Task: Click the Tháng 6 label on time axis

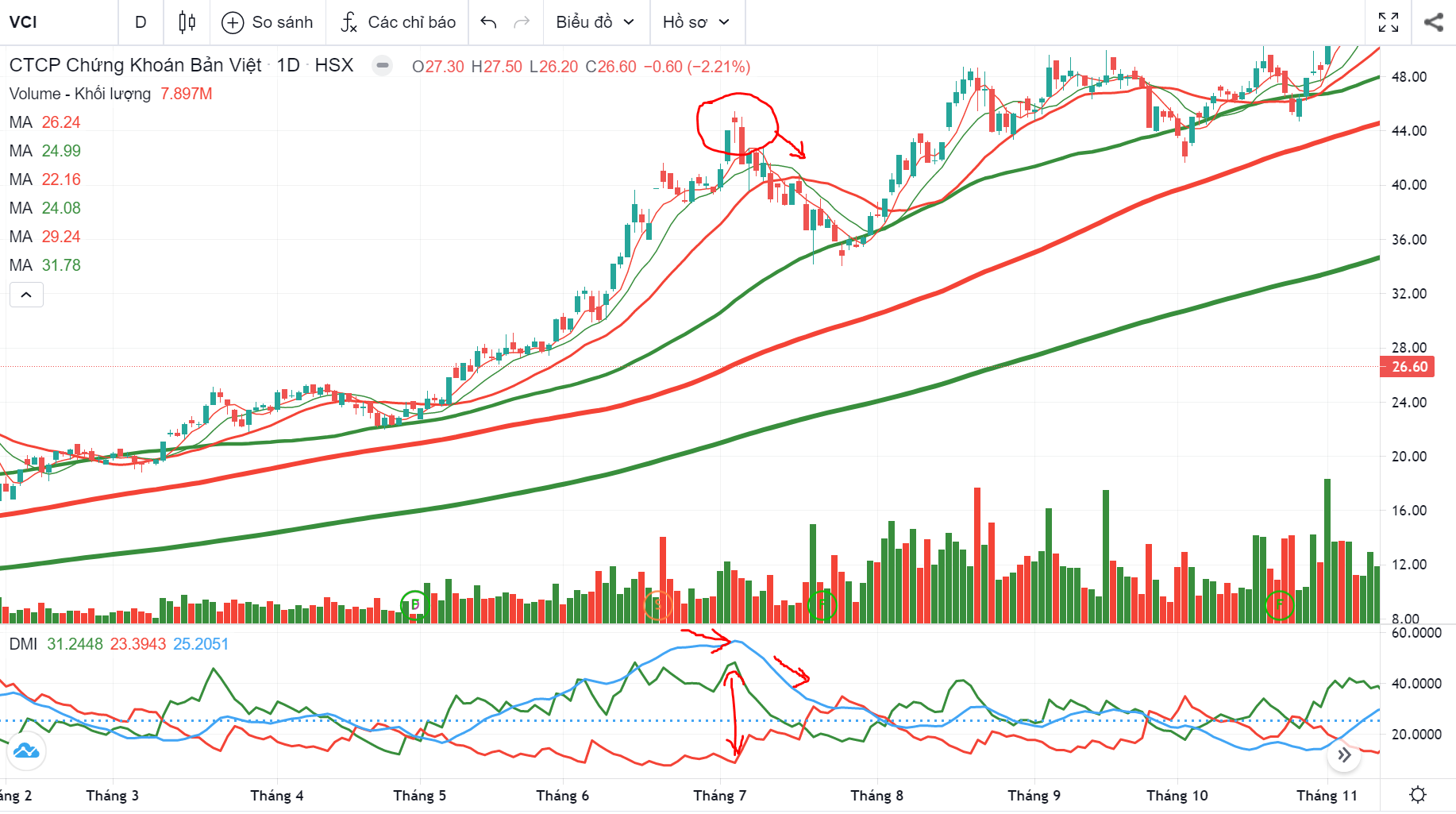Action: [562, 796]
